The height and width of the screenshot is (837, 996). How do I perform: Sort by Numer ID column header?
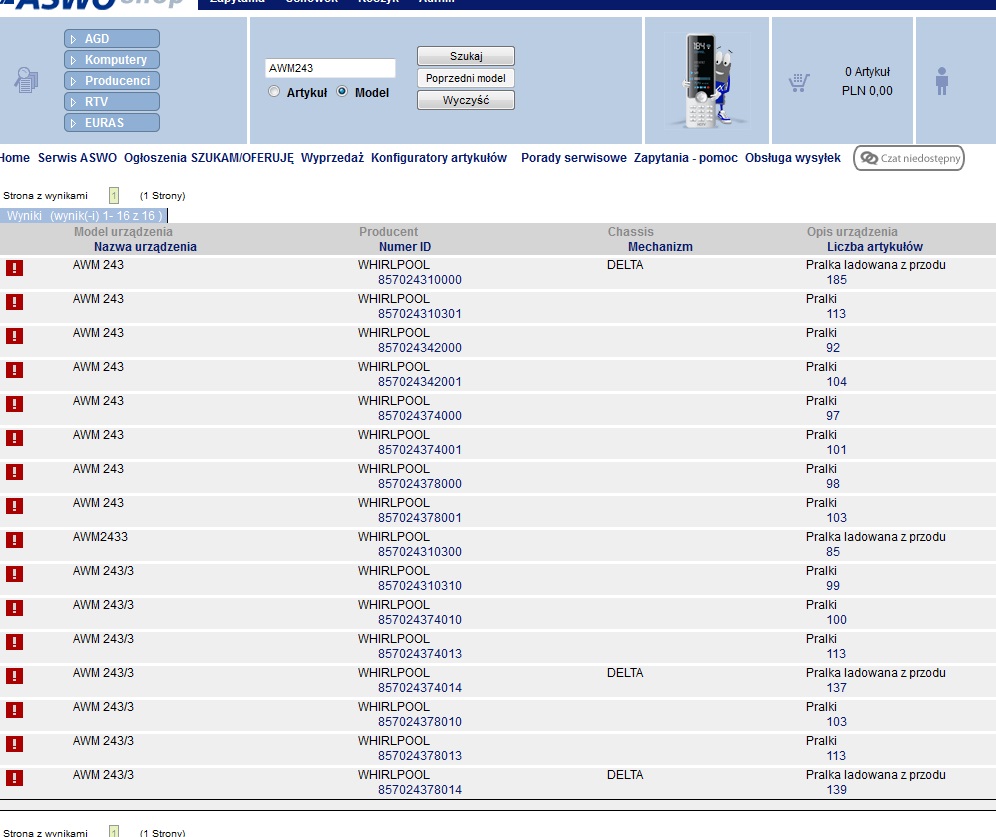[x=405, y=247]
